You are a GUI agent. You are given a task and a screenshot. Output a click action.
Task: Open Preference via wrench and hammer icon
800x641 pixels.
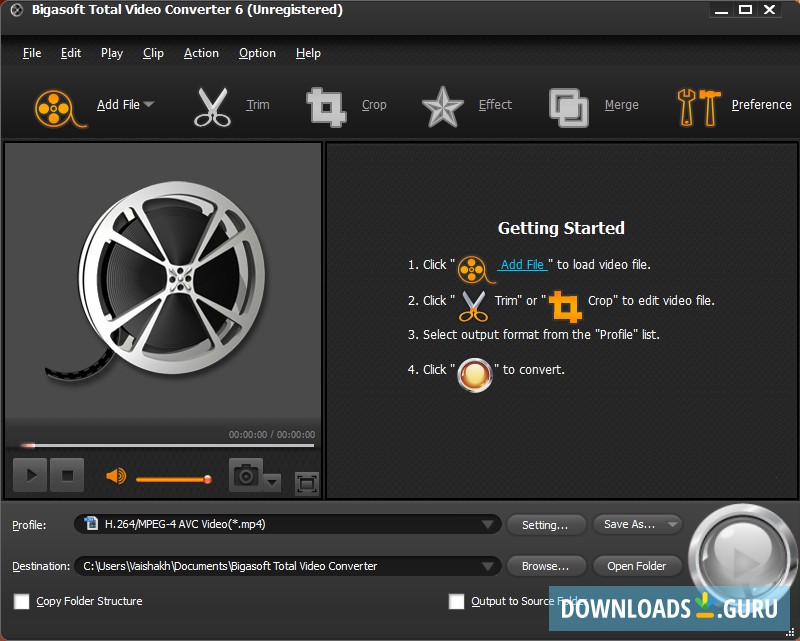(x=698, y=107)
